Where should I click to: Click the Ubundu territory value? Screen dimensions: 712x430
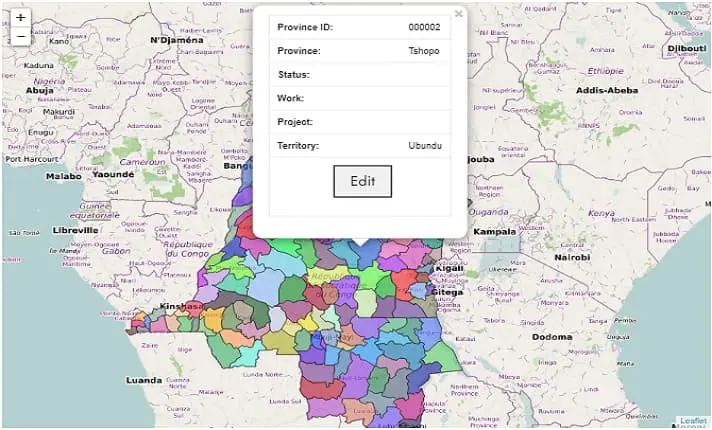pos(424,146)
